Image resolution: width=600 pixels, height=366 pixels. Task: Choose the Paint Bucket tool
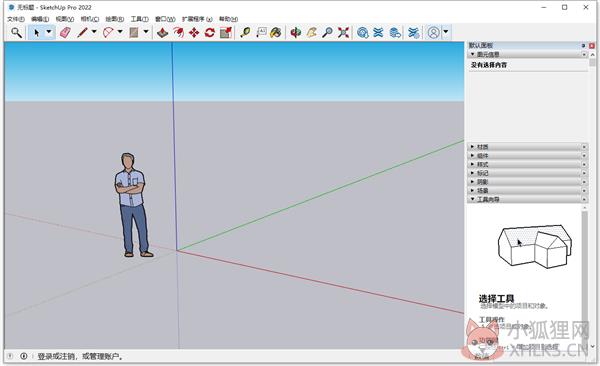276,33
